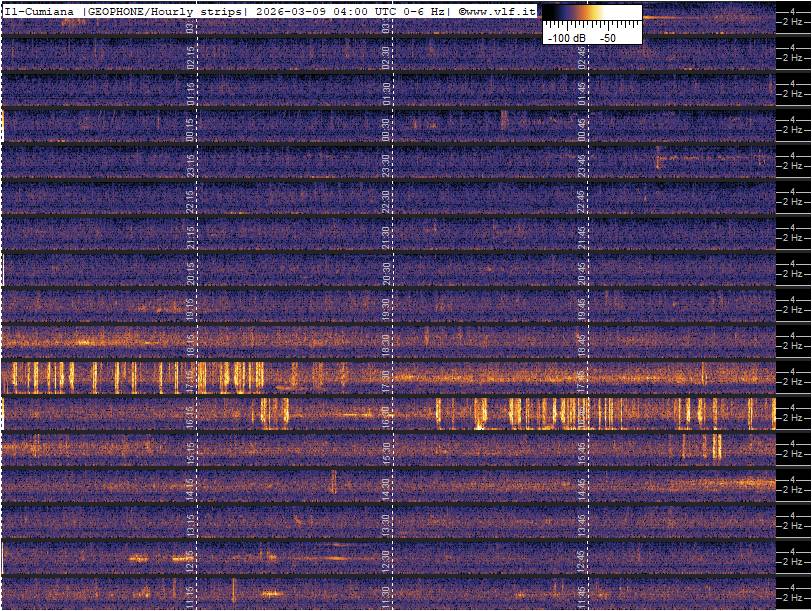This screenshot has width=812, height=611.
Task: Click the 19:30 time marker
Action: 386,308
